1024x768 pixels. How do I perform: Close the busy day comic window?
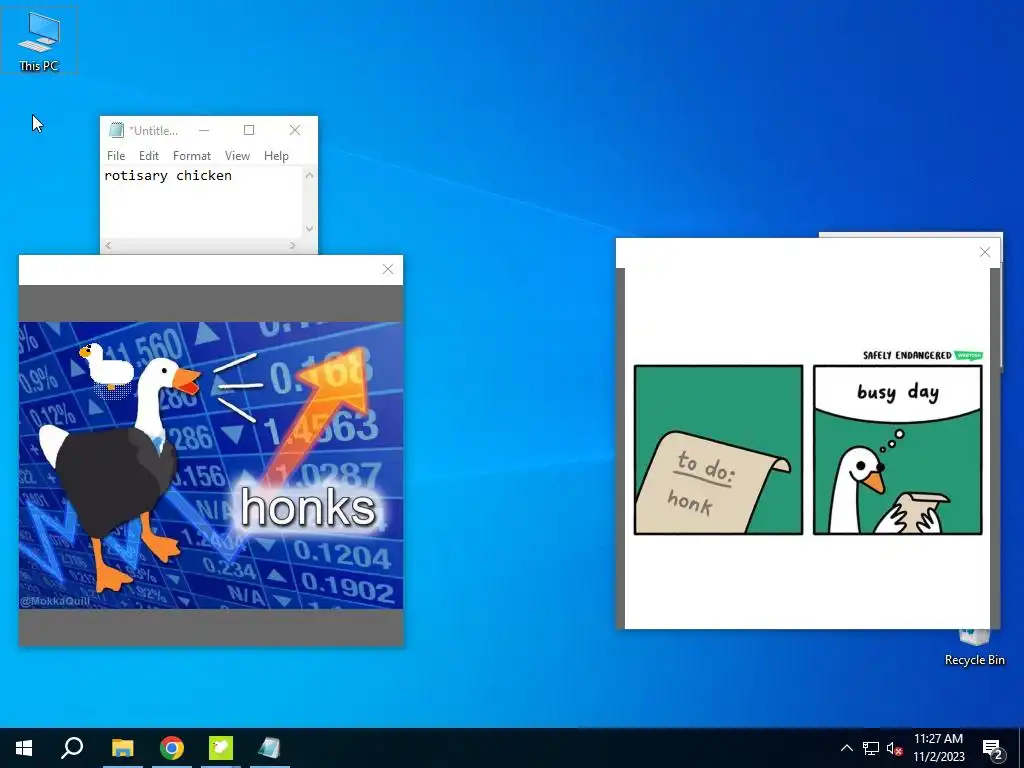coord(985,252)
